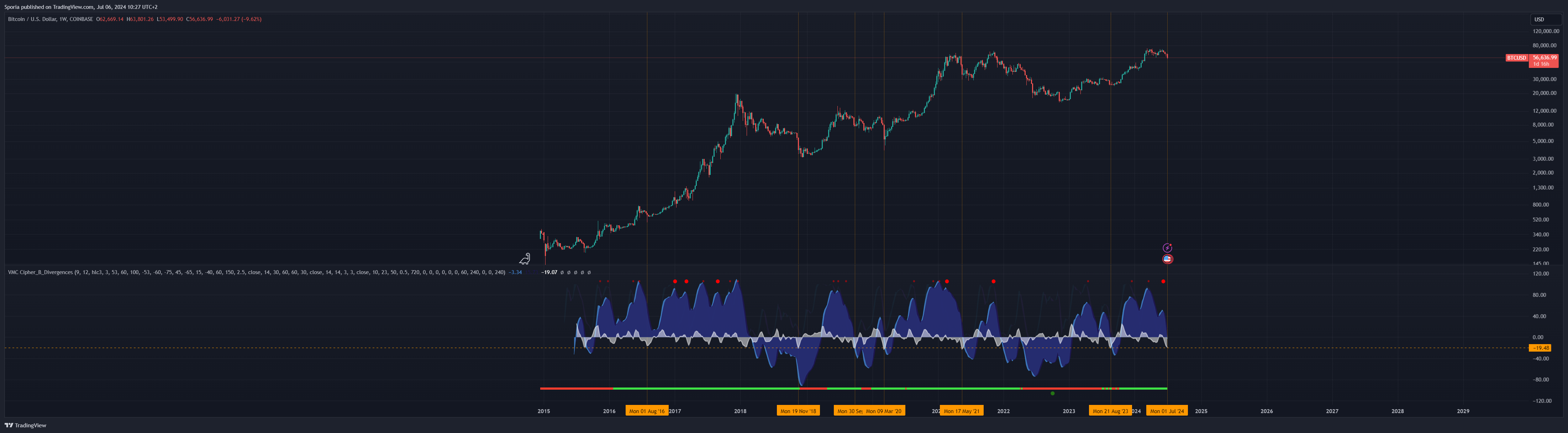
Task: Click the green dot under the oscillator in late 2022
Action: pyautogui.click(x=1052, y=394)
